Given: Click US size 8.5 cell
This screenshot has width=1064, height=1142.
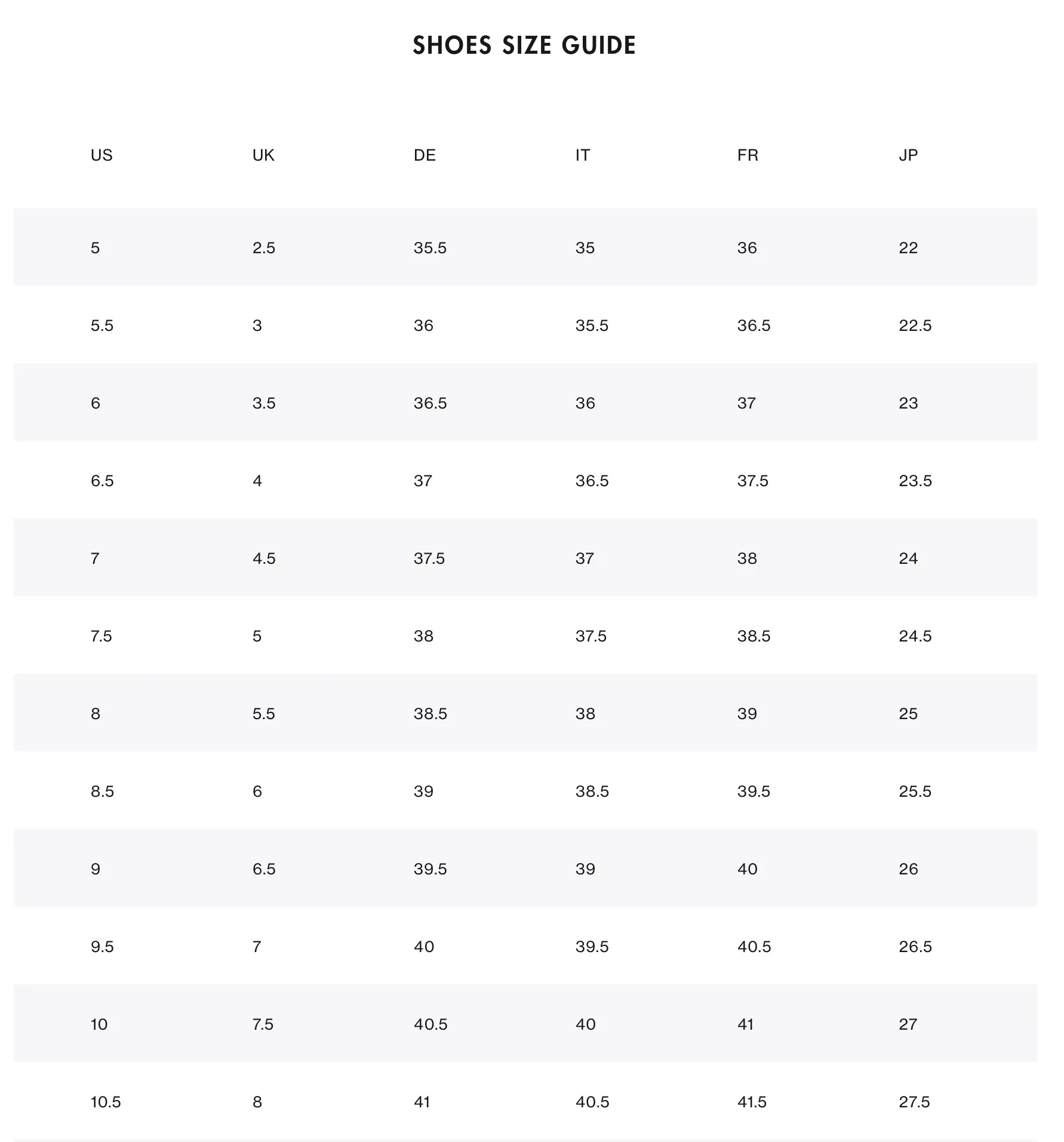Looking at the screenshot, I should tap(102, 791).
